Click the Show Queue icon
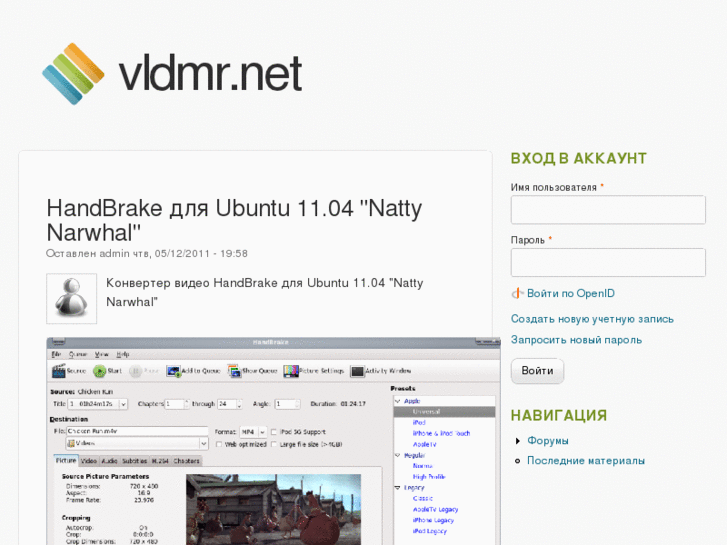Image resolution: width=727 pixels, height=545 pixels. tap(235, 371)
